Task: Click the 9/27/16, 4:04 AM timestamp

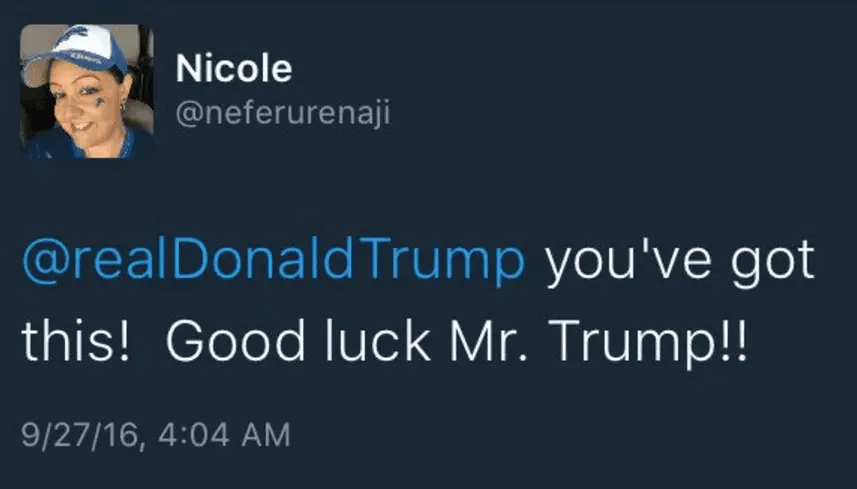Action: 155,434
